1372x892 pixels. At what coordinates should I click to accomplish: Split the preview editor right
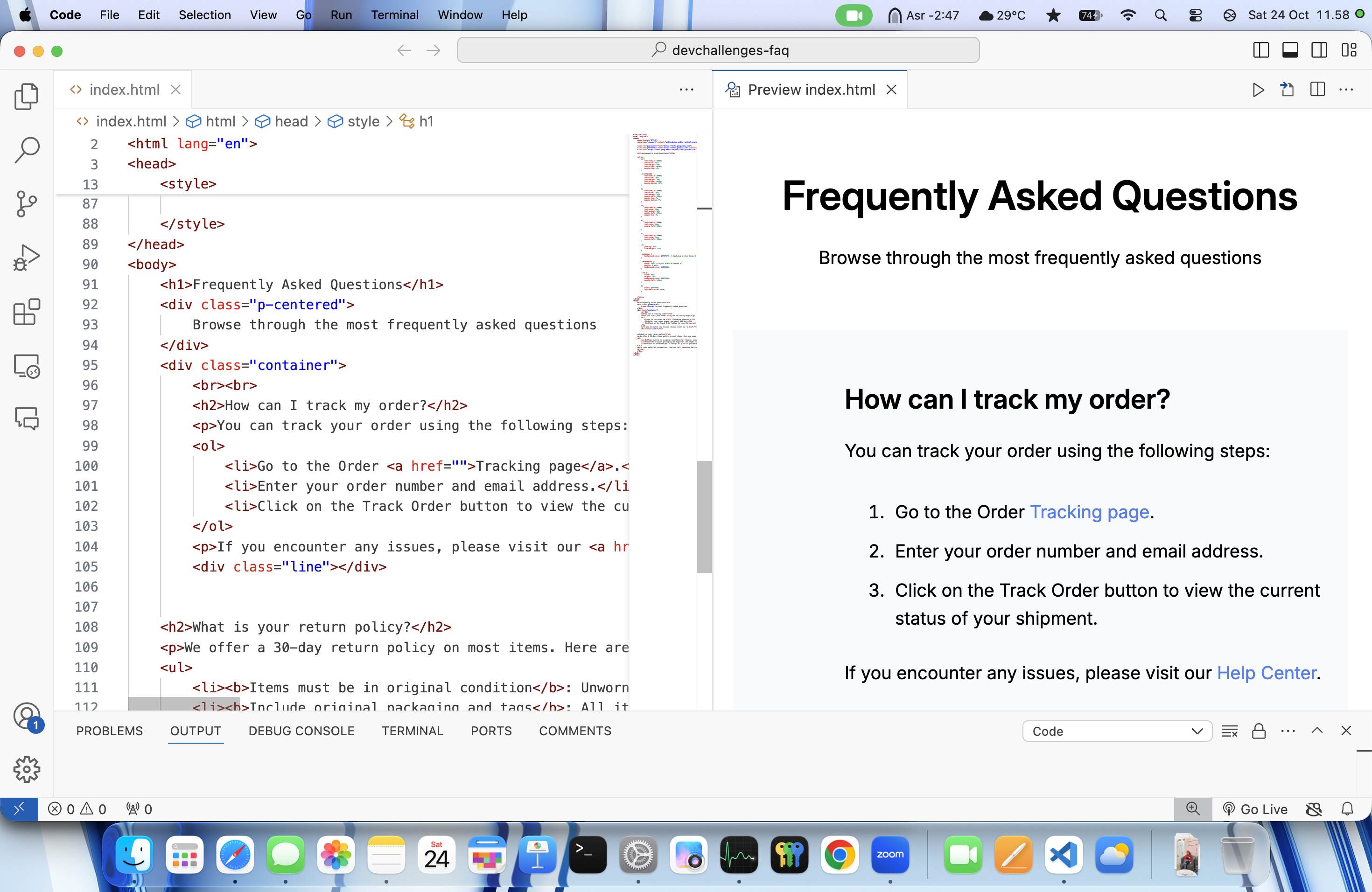(1317, 90)
